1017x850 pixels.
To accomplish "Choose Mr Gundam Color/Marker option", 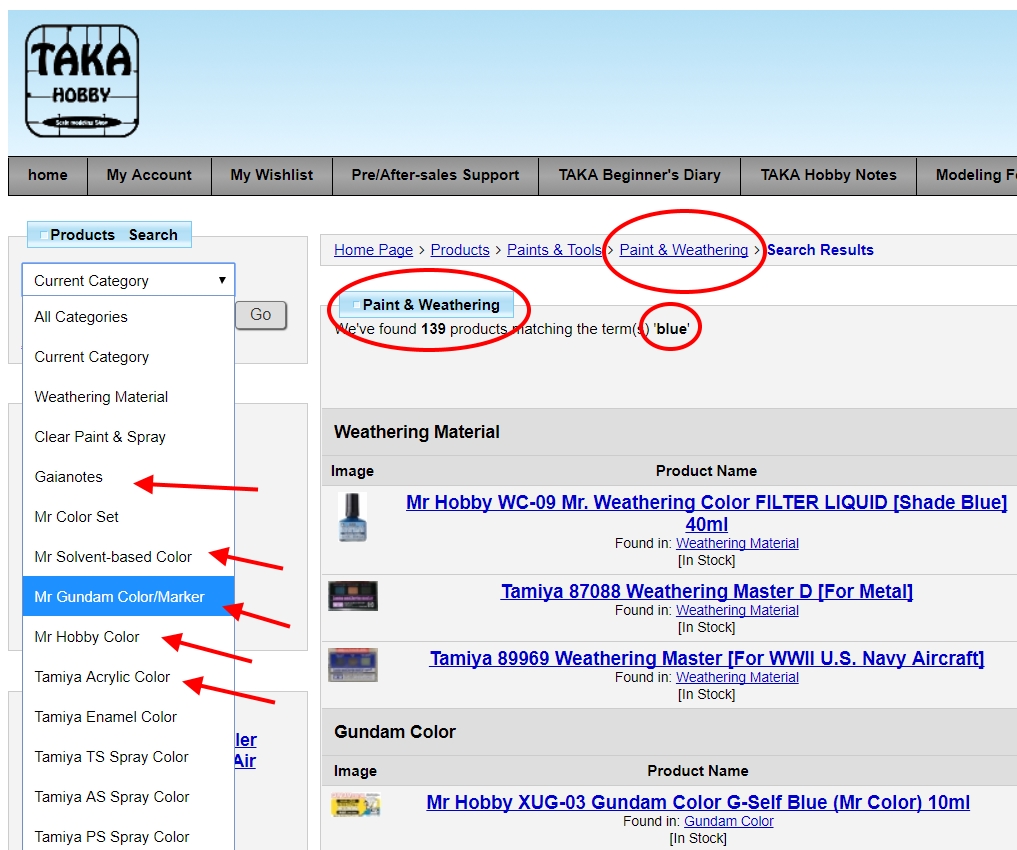I will point(128,596).
